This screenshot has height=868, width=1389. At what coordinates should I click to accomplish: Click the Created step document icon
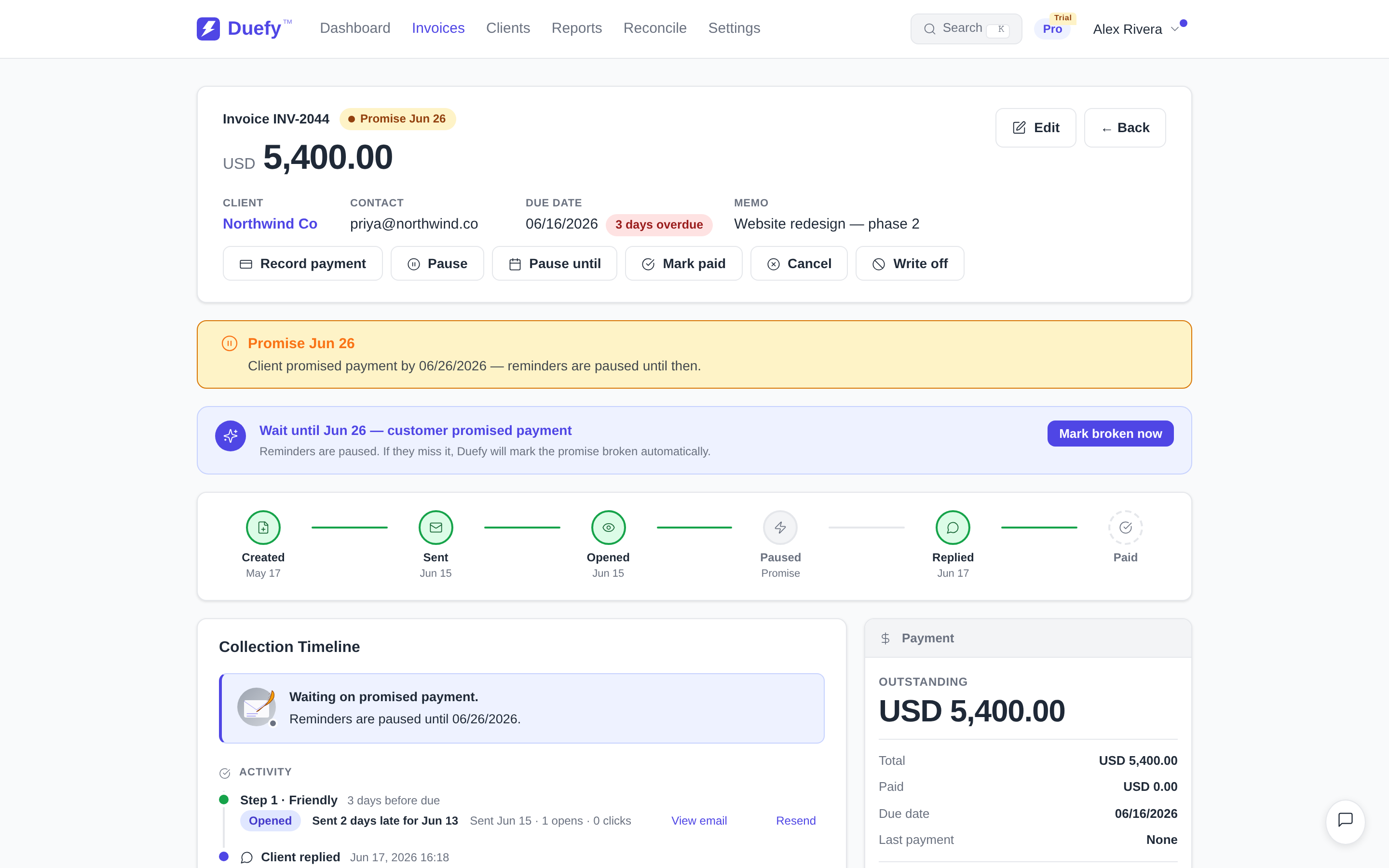point(263,528)
